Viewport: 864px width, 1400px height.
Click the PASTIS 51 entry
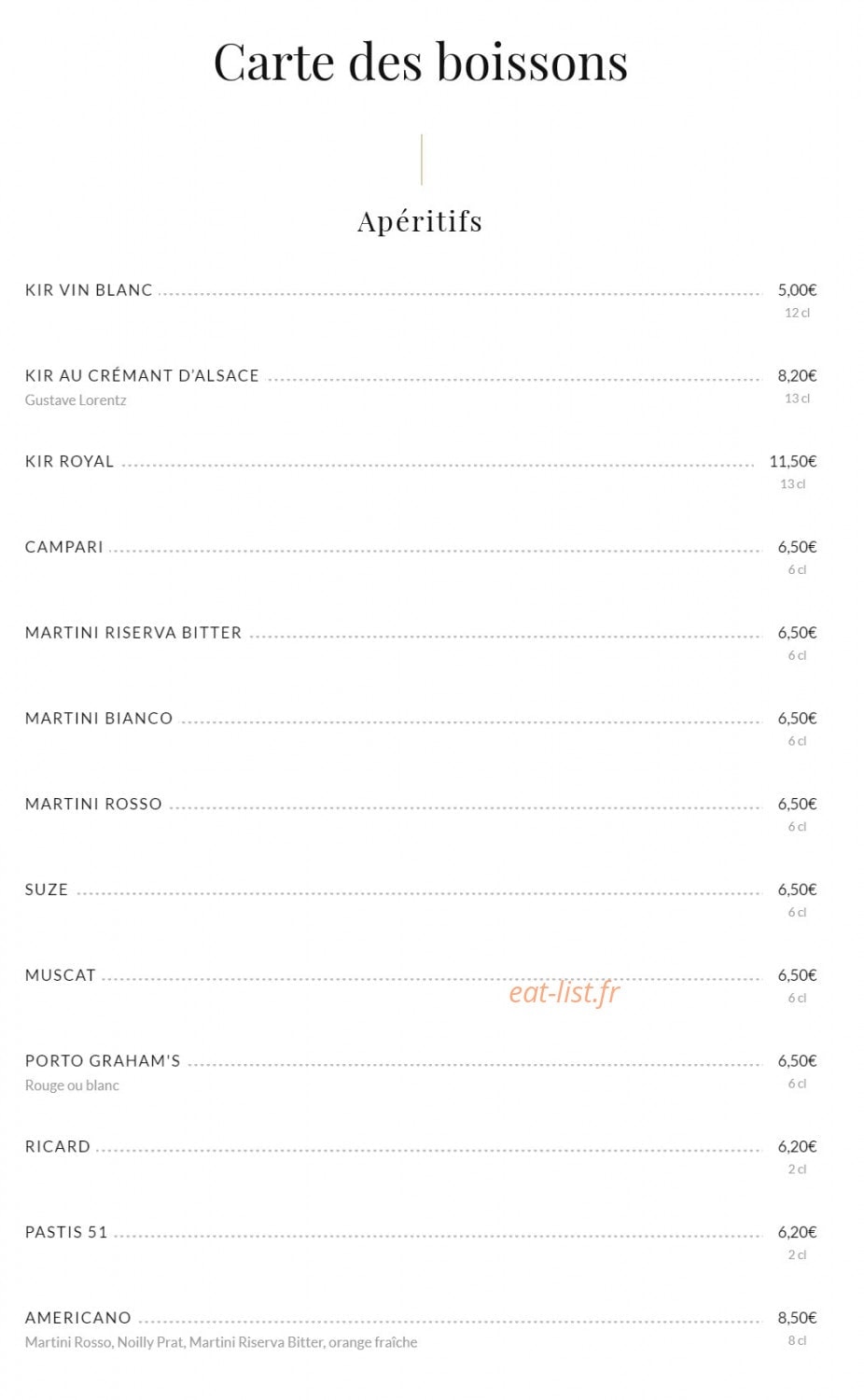(x=66, y=1232)
